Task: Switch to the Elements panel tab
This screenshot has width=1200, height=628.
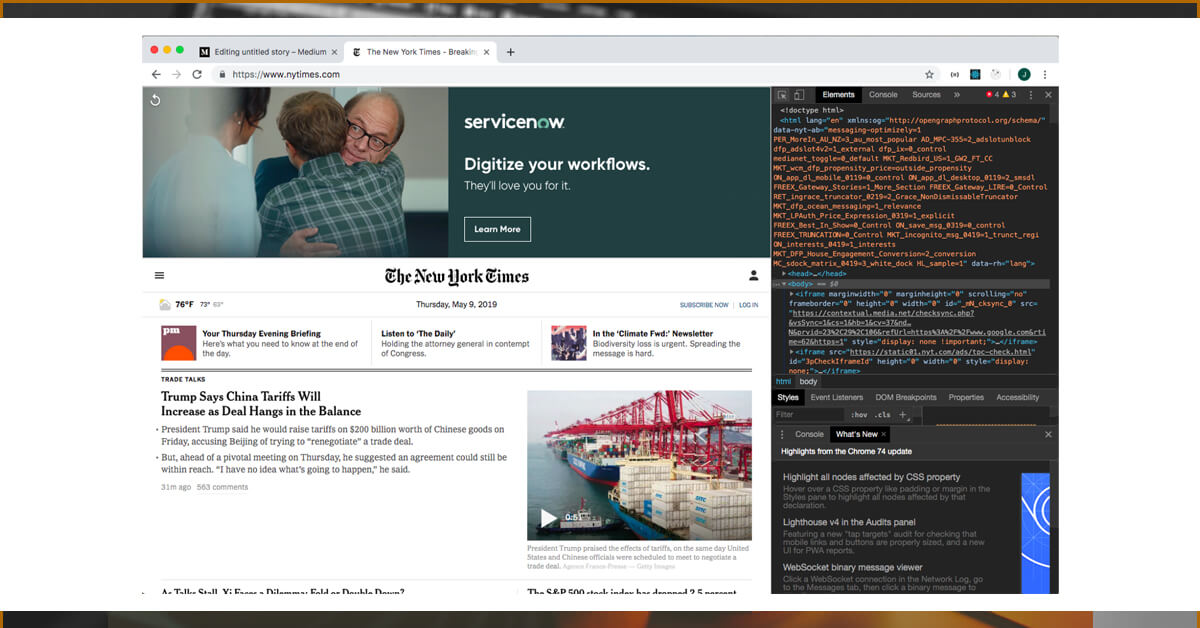Action: 838,95
